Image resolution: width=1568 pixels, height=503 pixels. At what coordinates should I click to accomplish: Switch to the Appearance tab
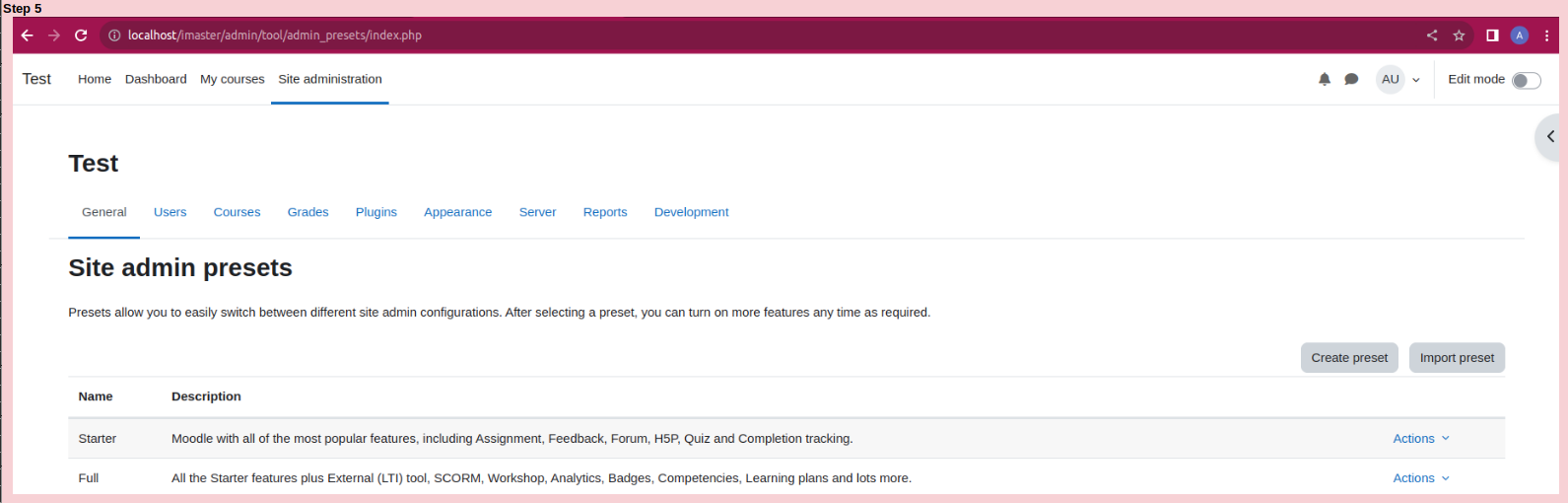(x=457, y=212)
